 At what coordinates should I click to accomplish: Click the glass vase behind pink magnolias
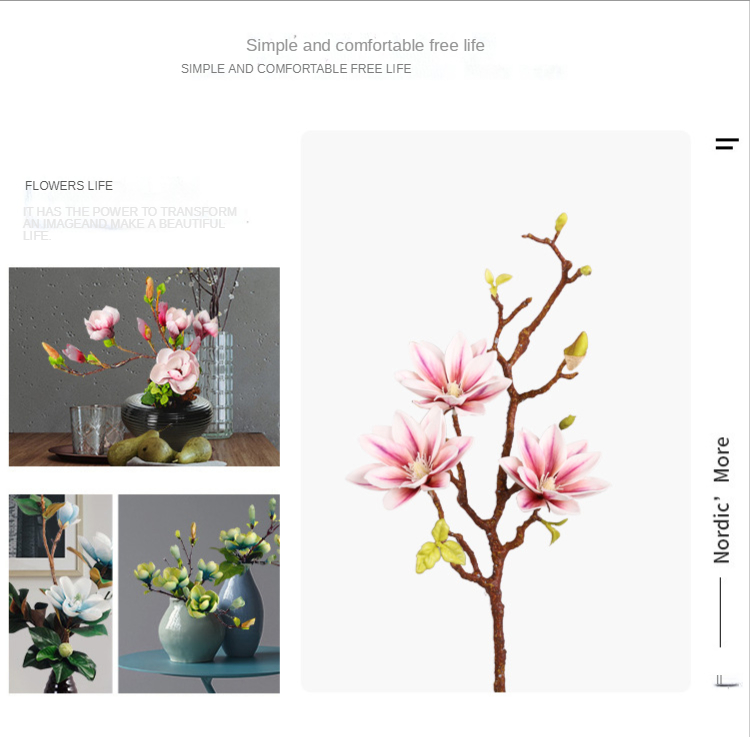pyautogui.click(x=218, y=385)
